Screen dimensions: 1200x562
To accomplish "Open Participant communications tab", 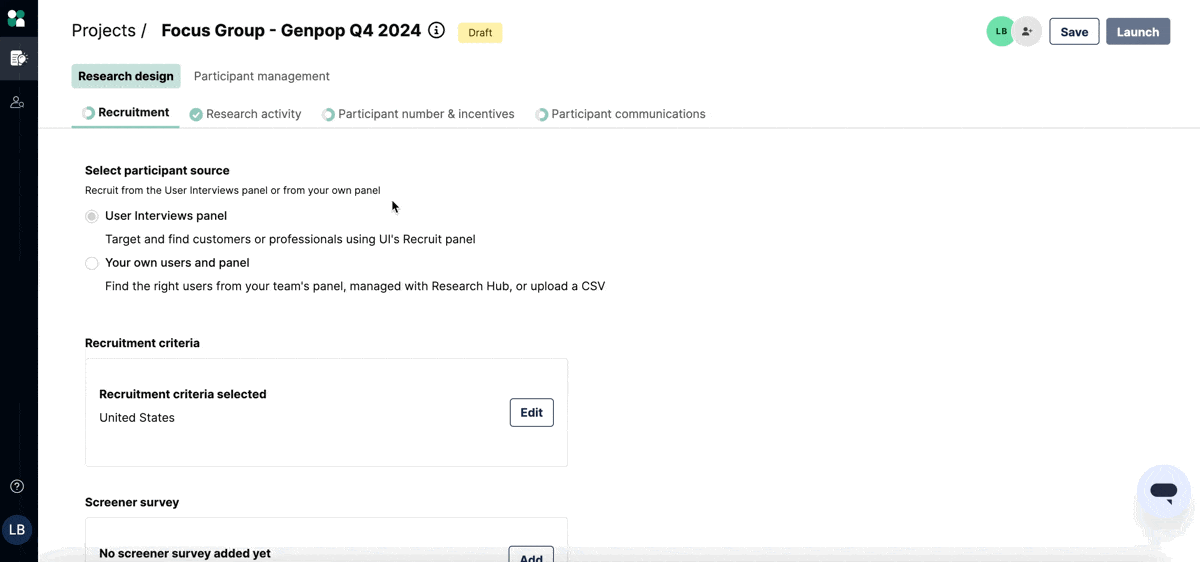I will [628, 114].
